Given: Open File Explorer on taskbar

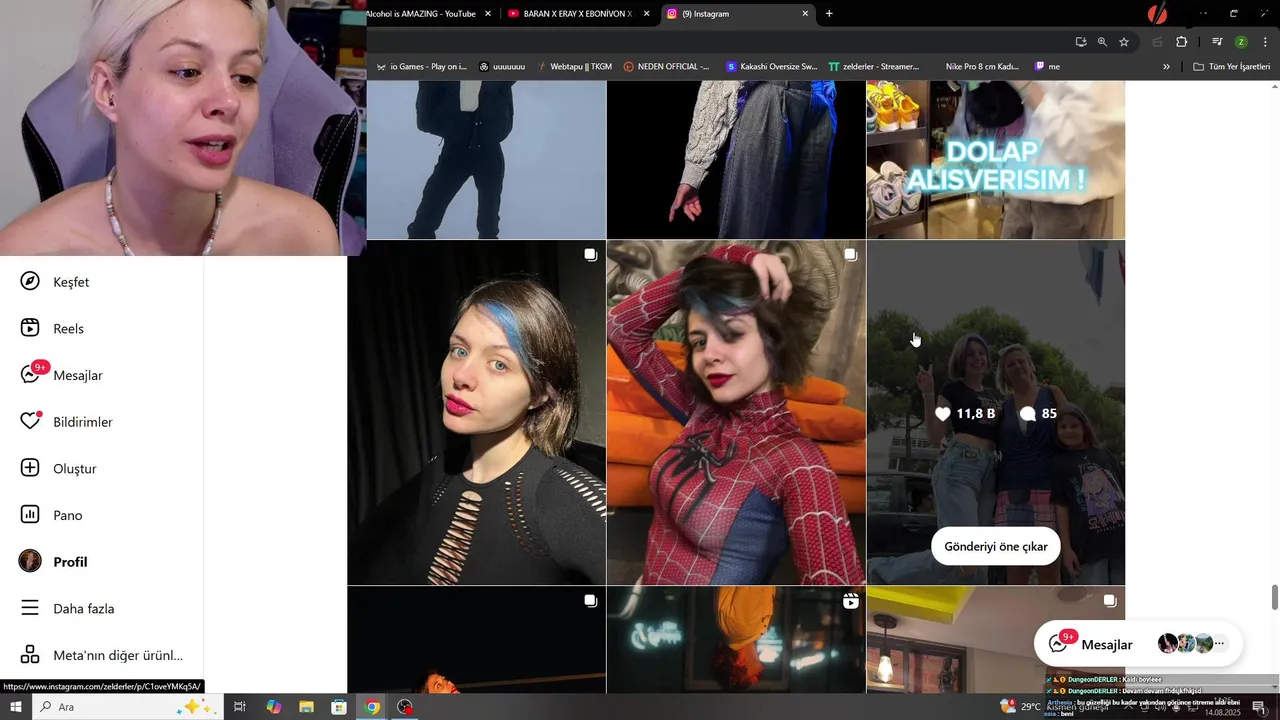Looking at the screenshot, I should pyautogui.click(x=306, y=707).
